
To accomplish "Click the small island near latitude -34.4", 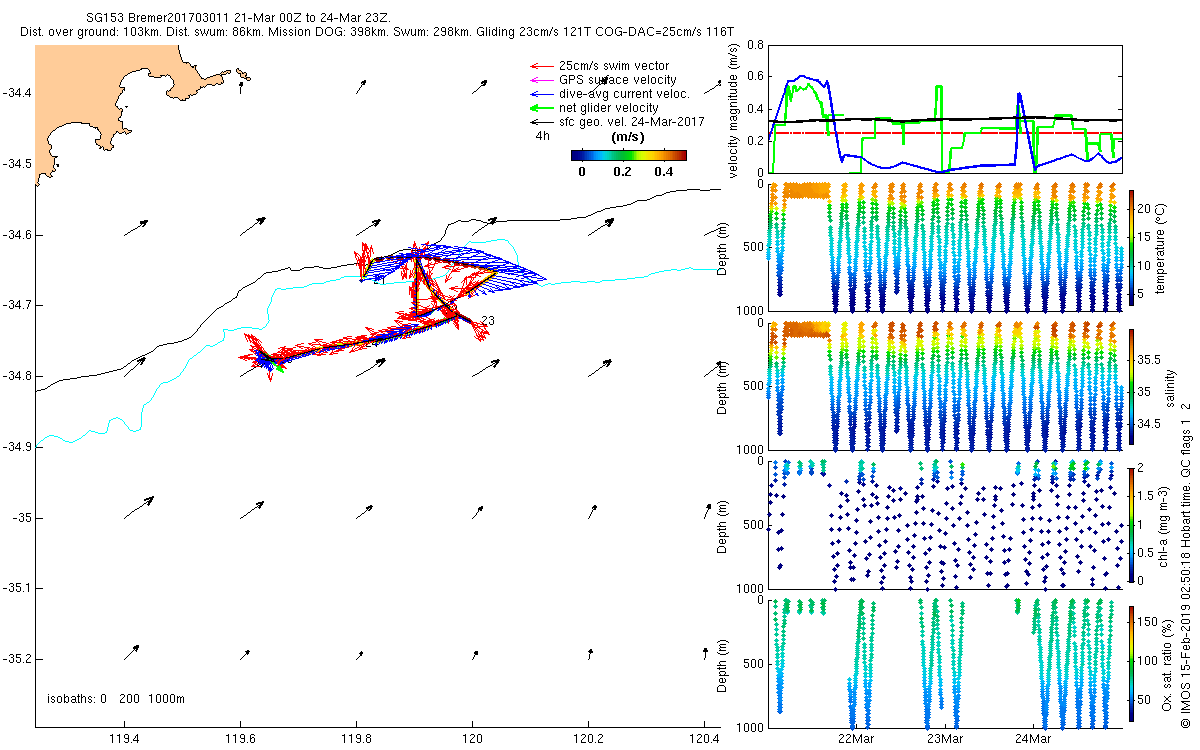I will 242,75.
